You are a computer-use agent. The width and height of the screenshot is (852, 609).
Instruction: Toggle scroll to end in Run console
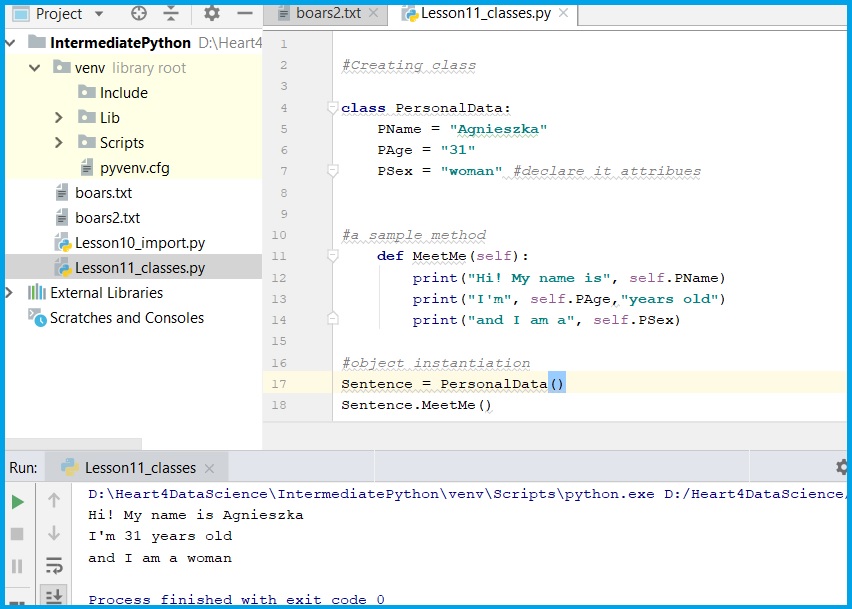click(54, 597)
